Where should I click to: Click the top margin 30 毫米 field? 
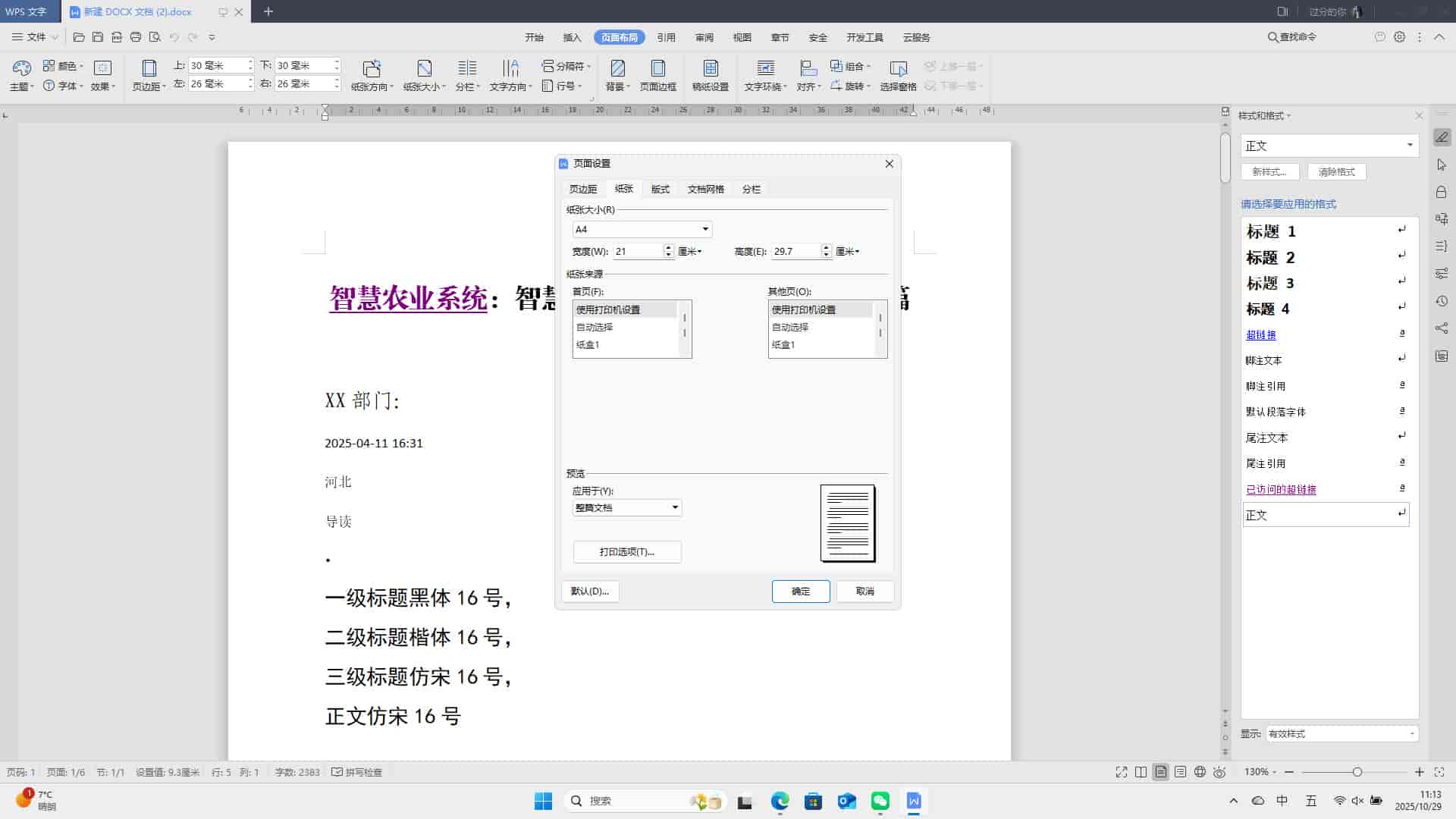pos(218,66)
